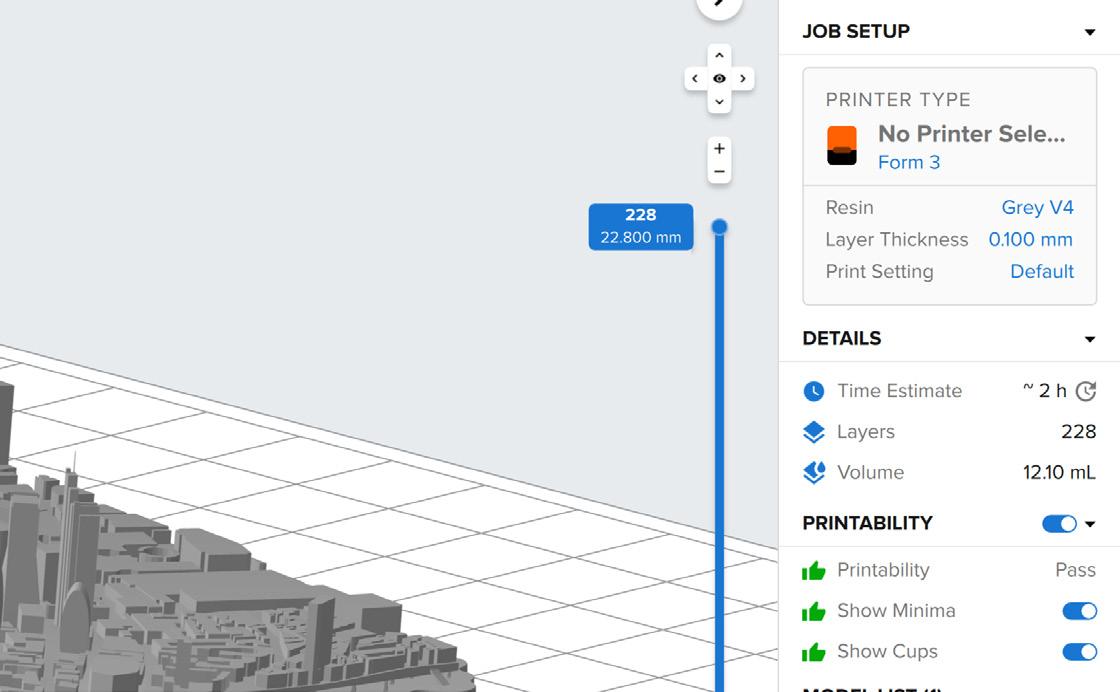Click the 228 / 22.800 mm layer label
The width and height of the screenshot is (1120, 692).
pos(641,226)
